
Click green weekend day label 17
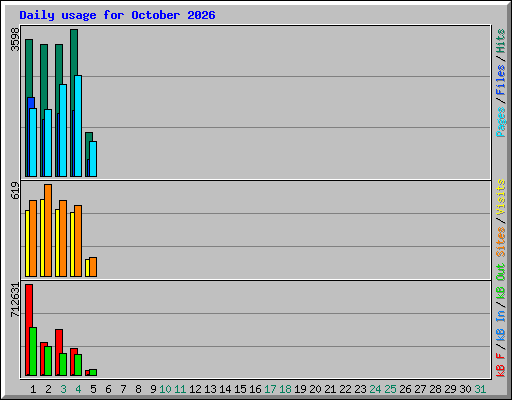click(270, 389)
